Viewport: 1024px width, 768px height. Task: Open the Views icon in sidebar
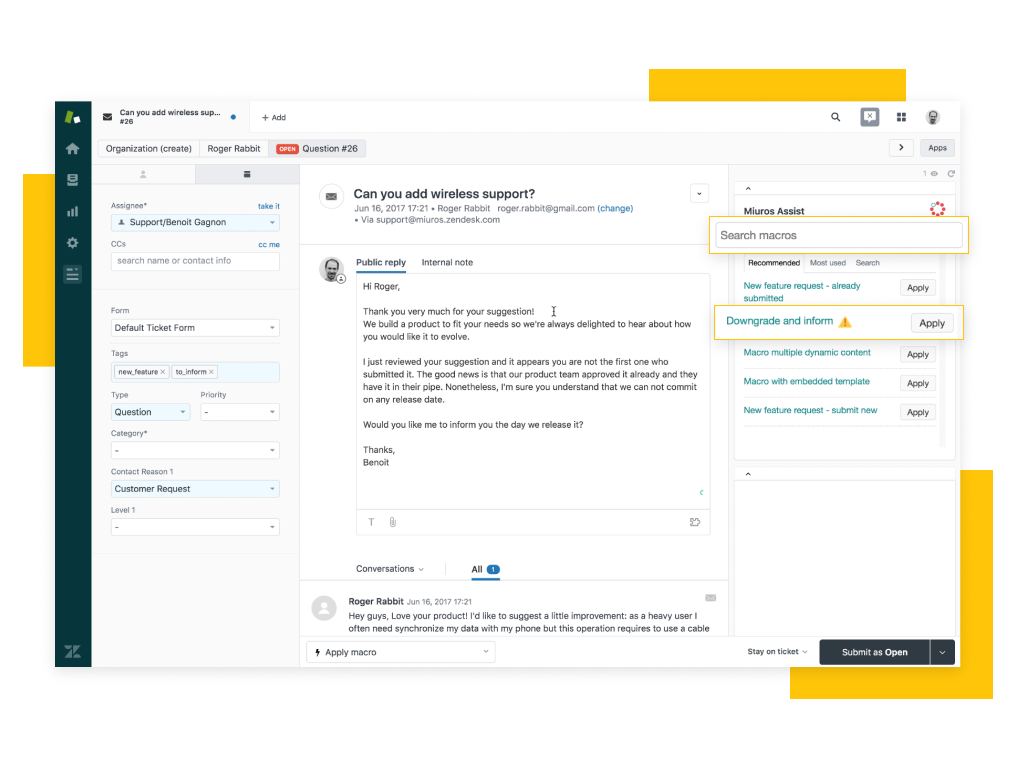(x=72, y=180)
